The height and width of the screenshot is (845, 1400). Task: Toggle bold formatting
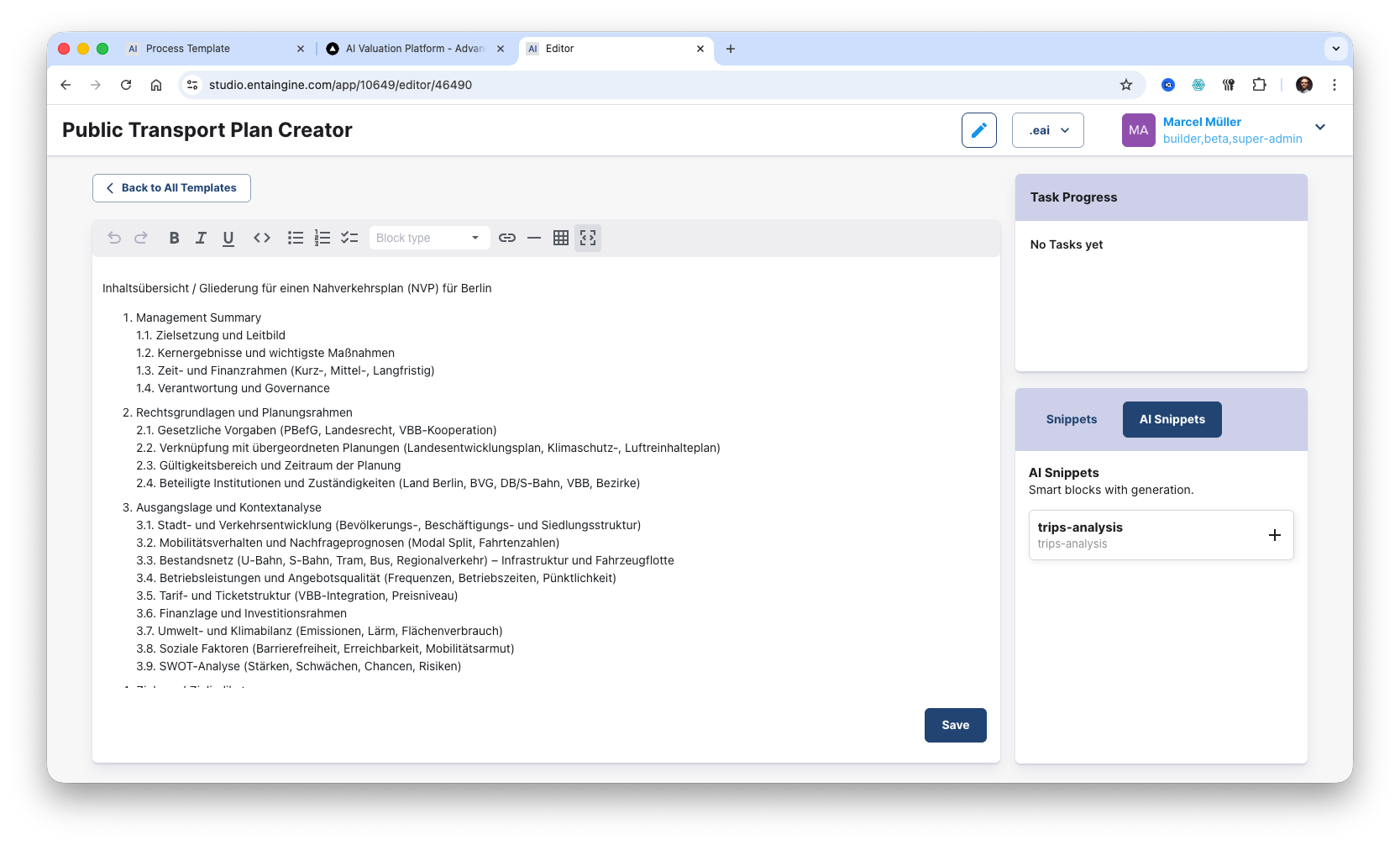coord(174,238)
